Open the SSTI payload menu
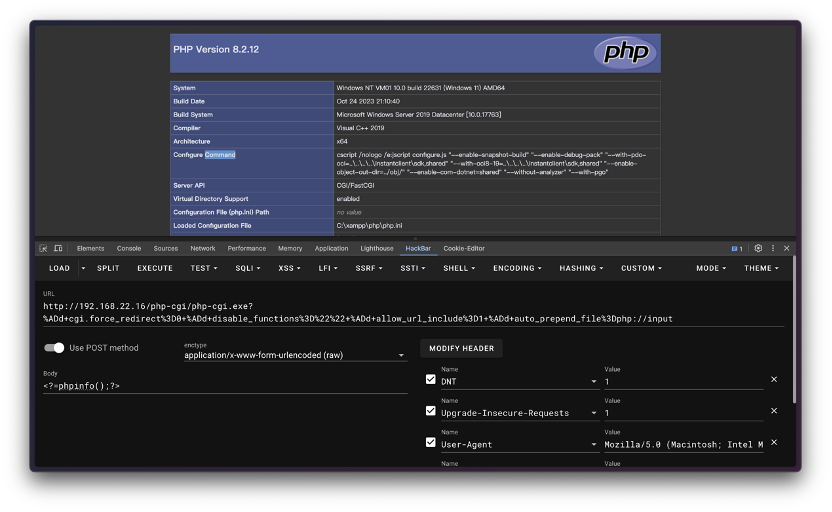This screenshot has width=832, height=512. [413, 268]
